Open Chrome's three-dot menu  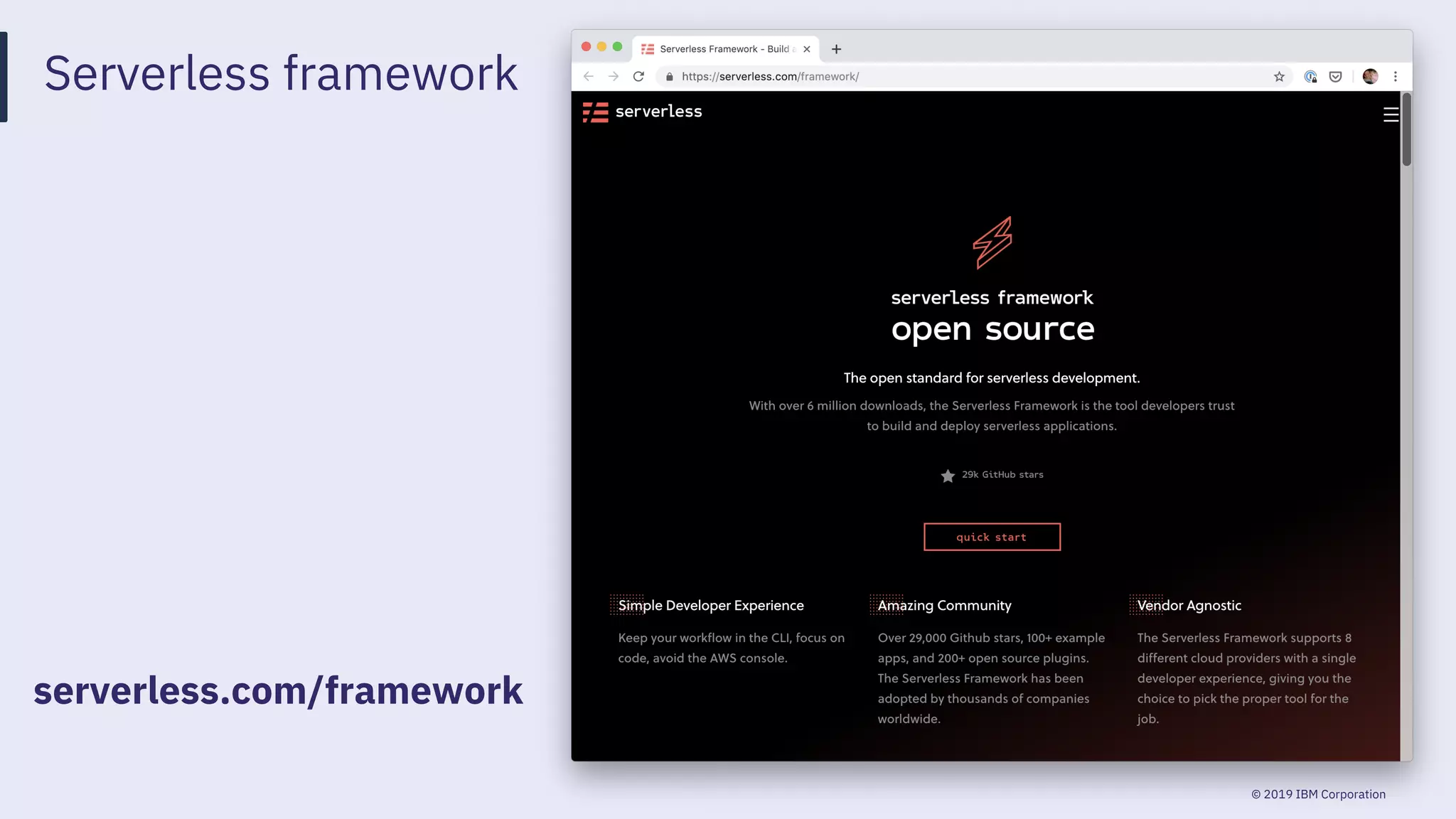click(x=1396, y=77)
